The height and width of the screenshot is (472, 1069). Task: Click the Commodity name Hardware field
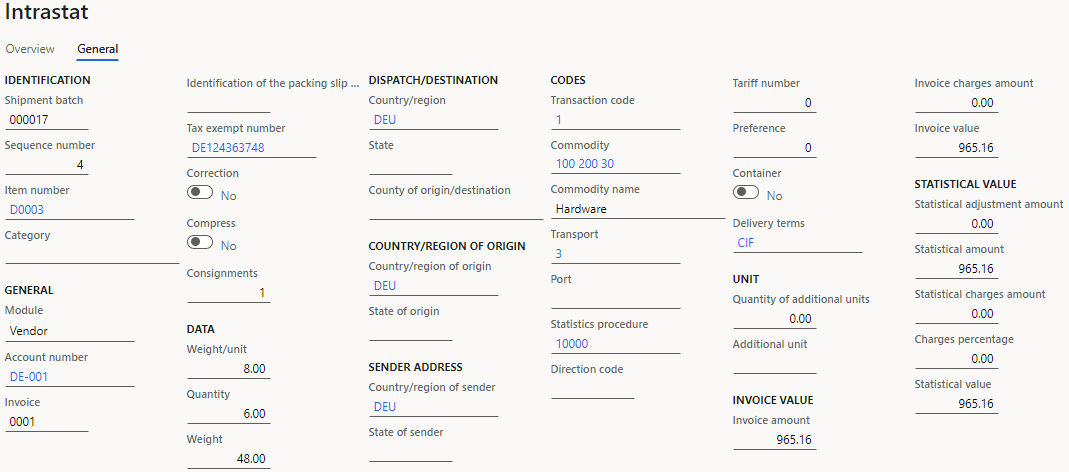(x=638, y=209)
